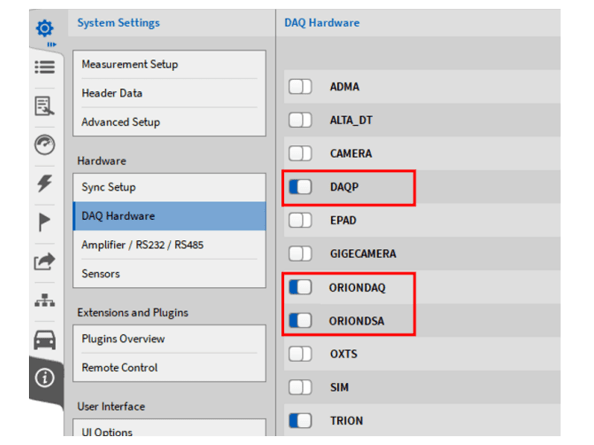Toggle the TRION hardware switch

tap(300, 420)
